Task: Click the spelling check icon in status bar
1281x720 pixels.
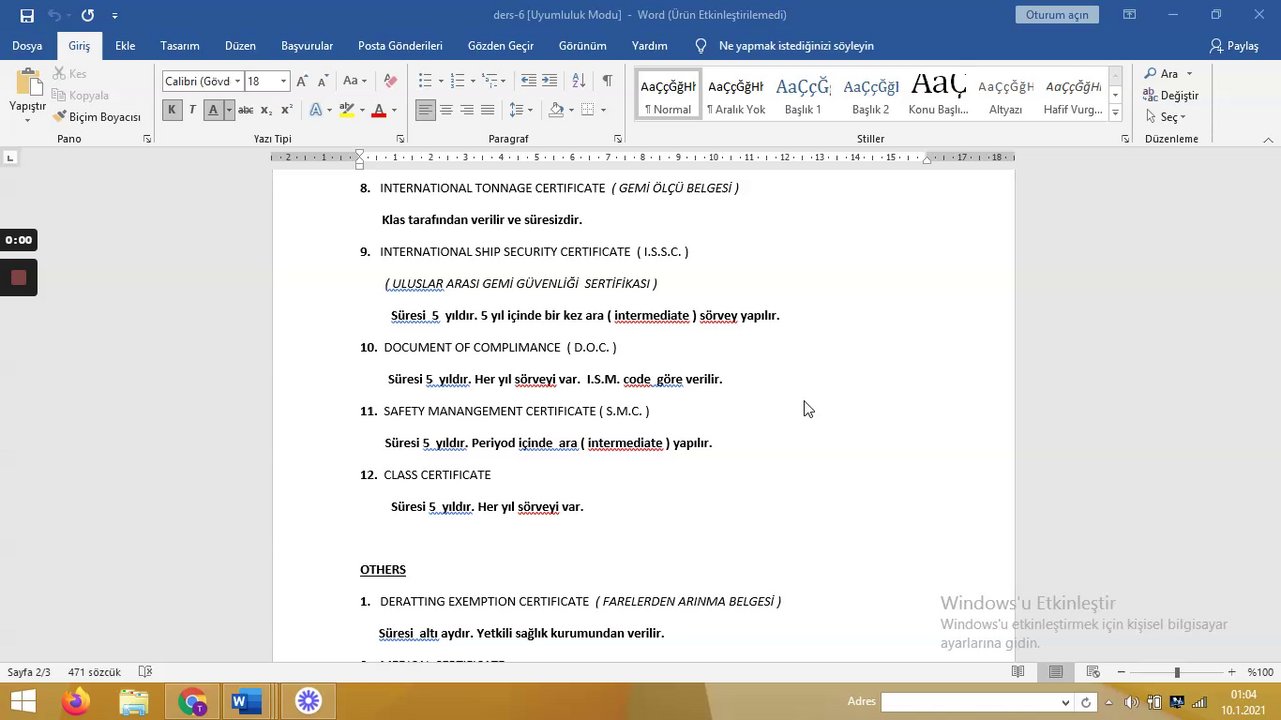Action: click(145, 672)
